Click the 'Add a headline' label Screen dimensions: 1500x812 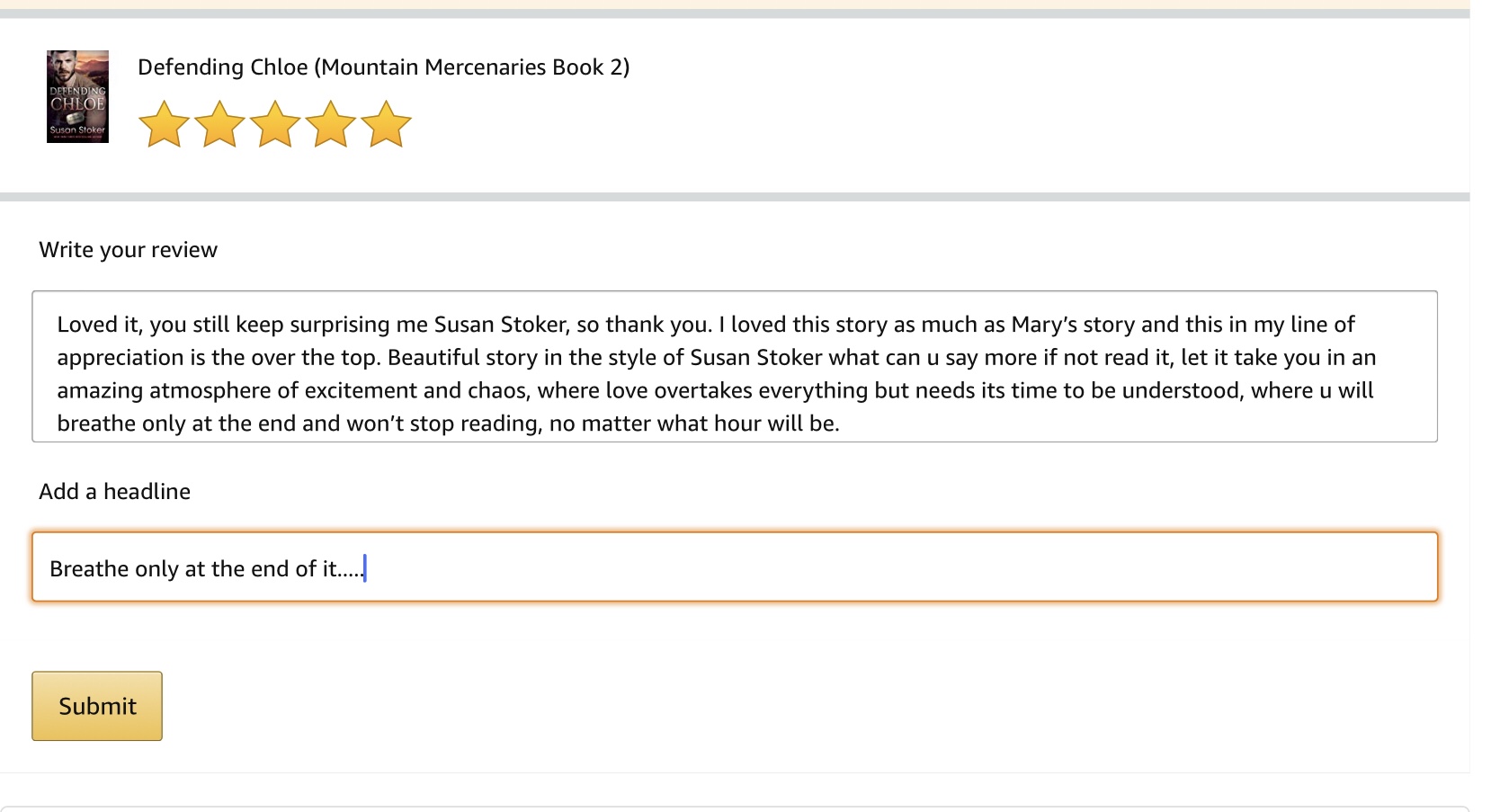click(x=114, y=492)
